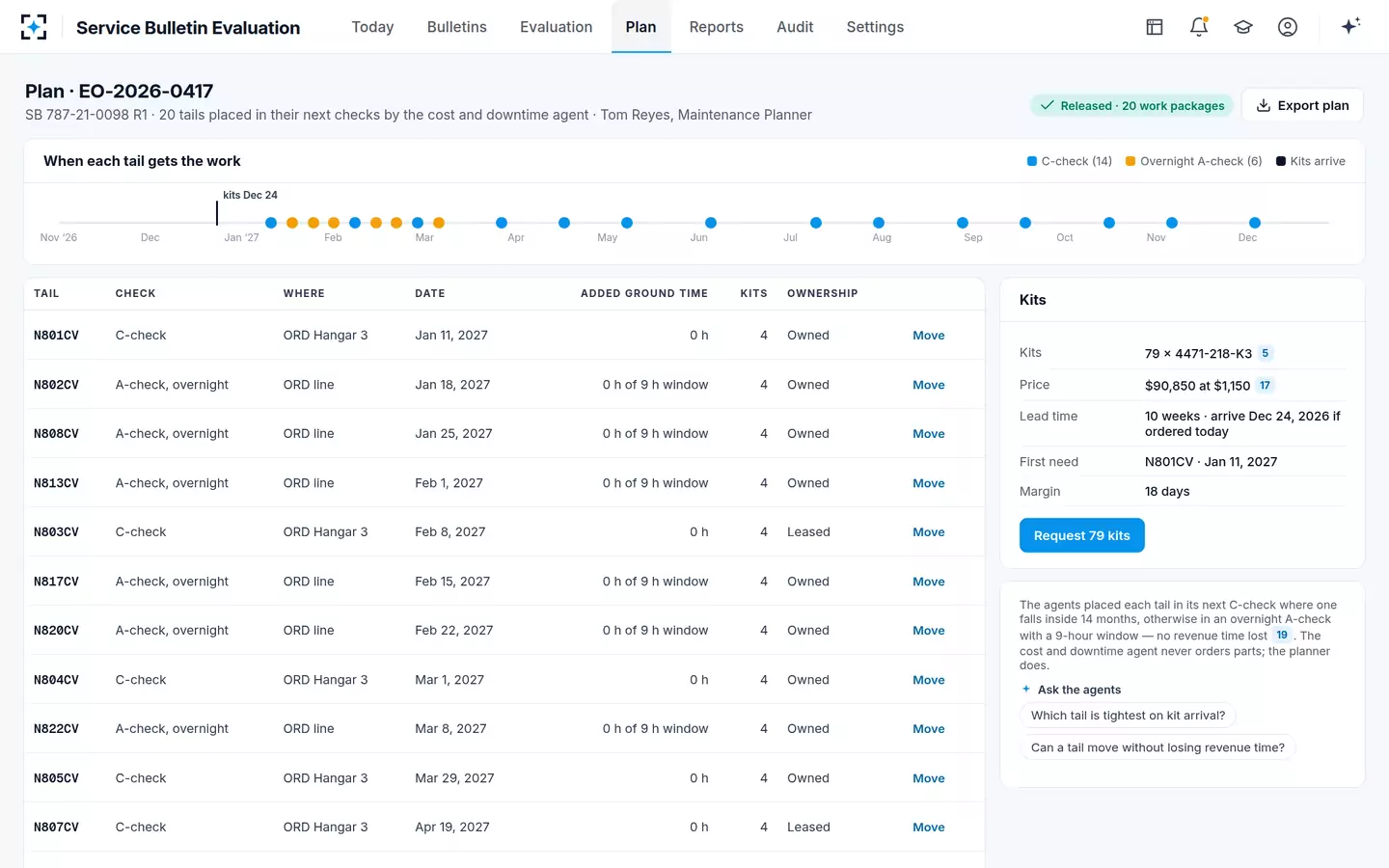Click the TAIL column header
Screen dimensions: 1389x868
(x=46, y=293)
